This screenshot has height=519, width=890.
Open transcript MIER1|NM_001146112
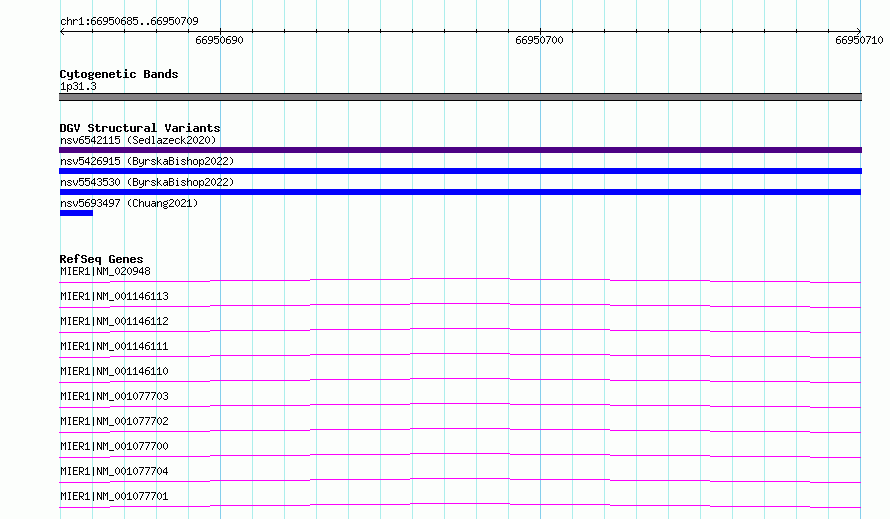[x=114, y=321]
